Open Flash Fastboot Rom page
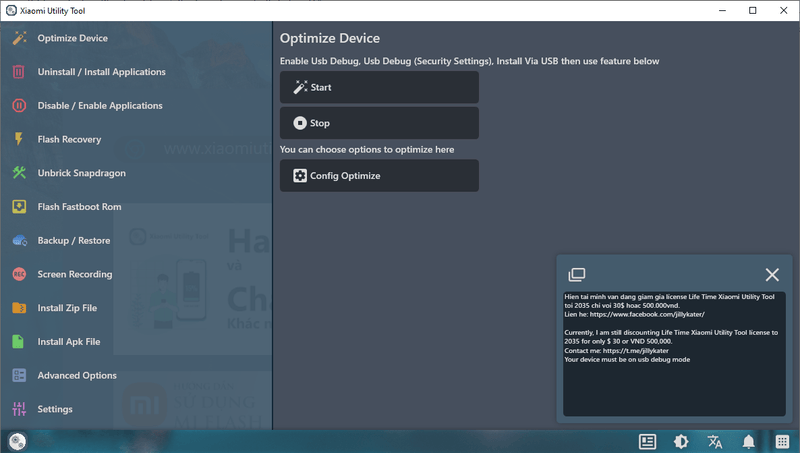The height and width of the screenshot is (453, 800). tap(79, 207)
